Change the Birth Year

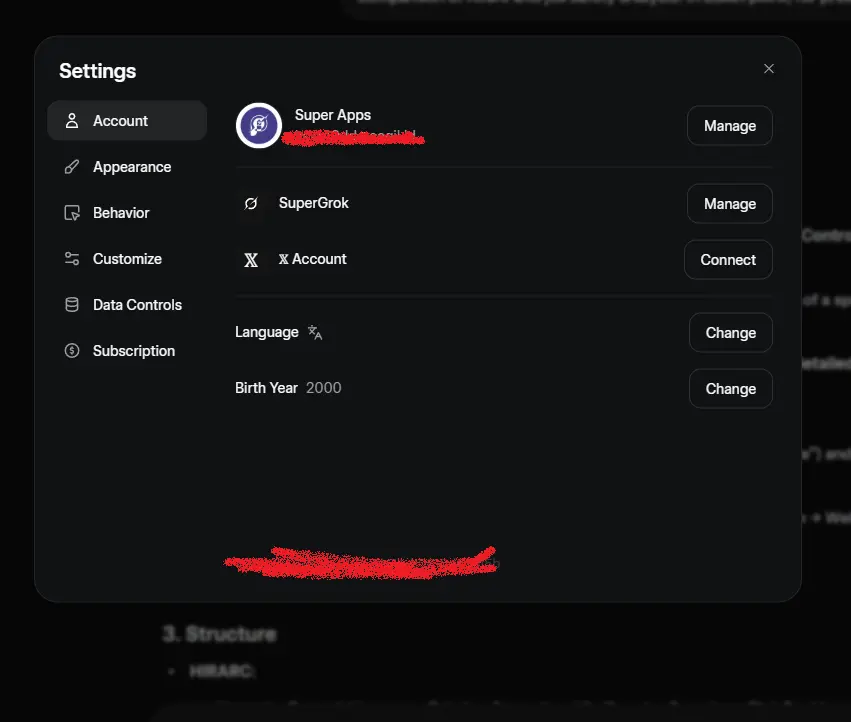[x=731, y=389]
